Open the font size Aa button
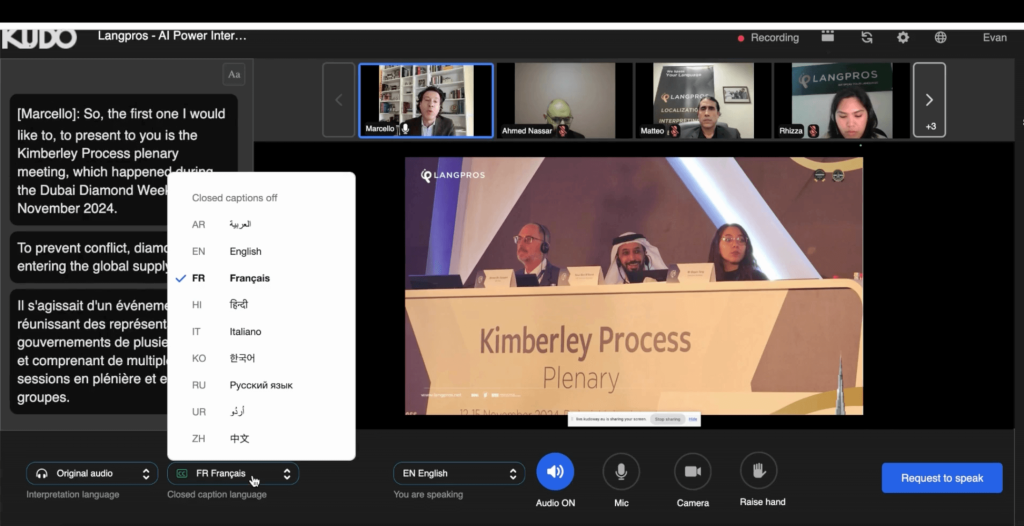1024x526 pixels. tap(234, 74)
